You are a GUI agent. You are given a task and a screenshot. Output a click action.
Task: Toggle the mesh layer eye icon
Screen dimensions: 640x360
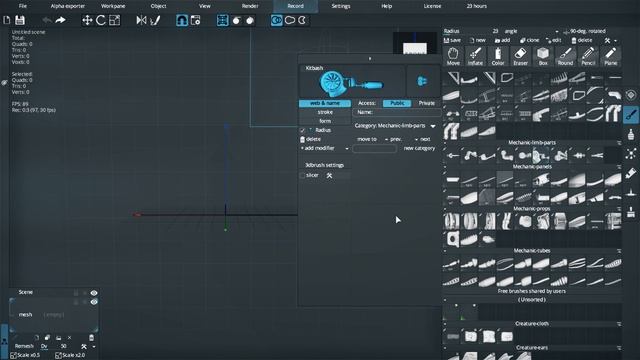[94, 302]
